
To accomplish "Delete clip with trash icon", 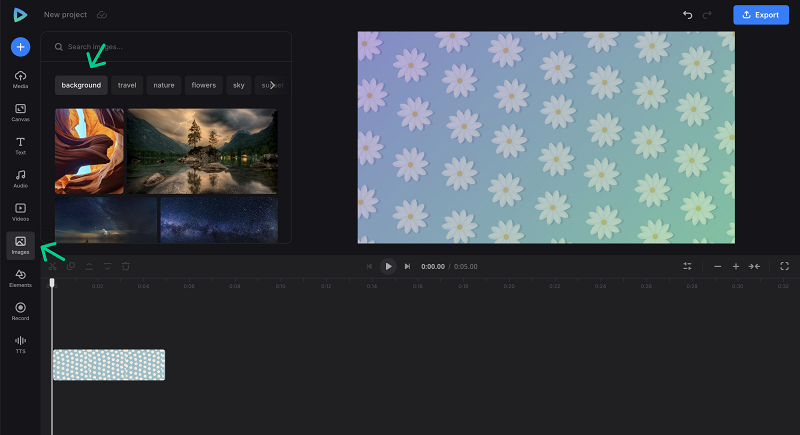I will 126,266.
